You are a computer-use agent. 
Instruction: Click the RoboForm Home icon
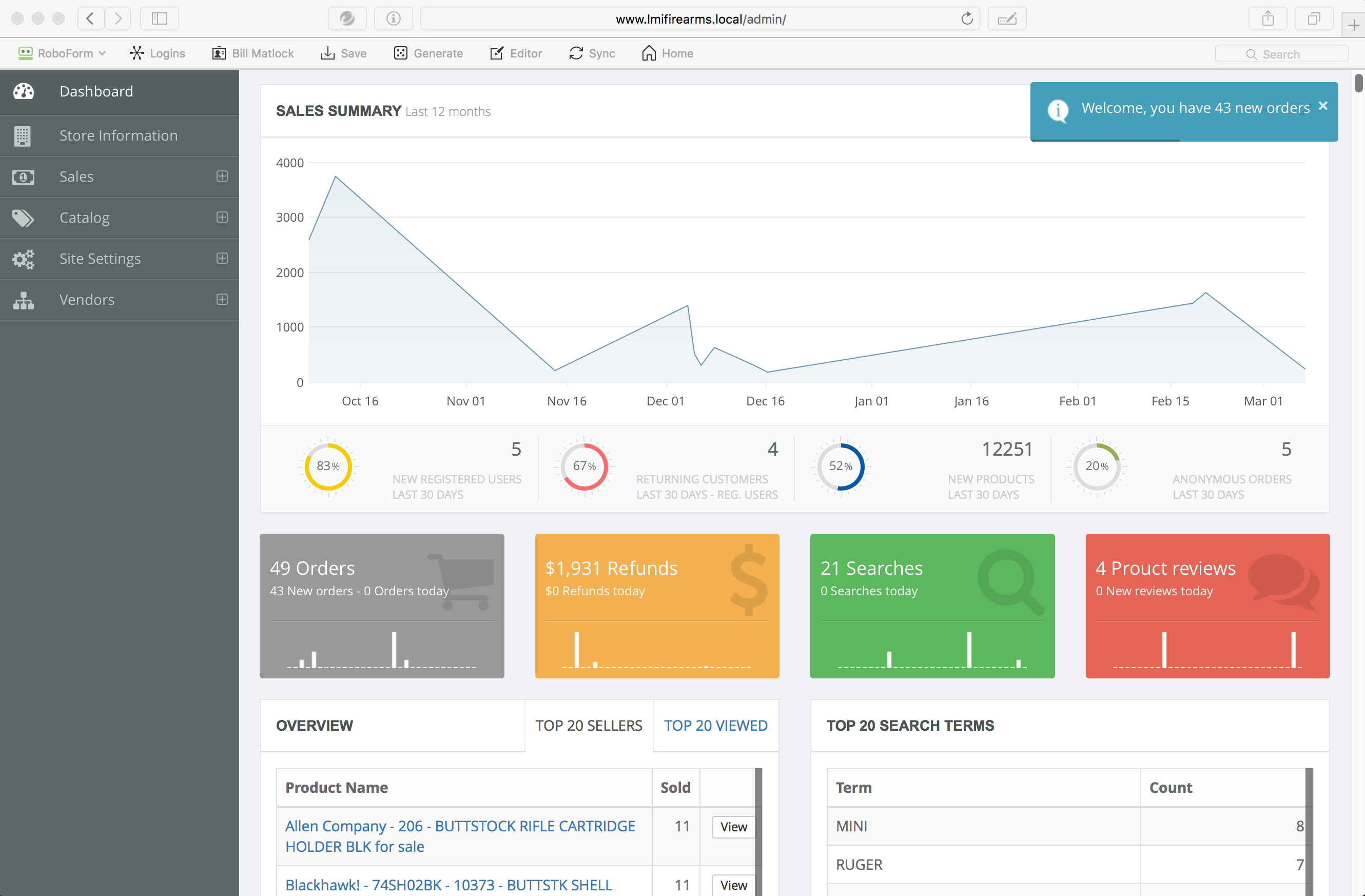(x=649, y=53)
